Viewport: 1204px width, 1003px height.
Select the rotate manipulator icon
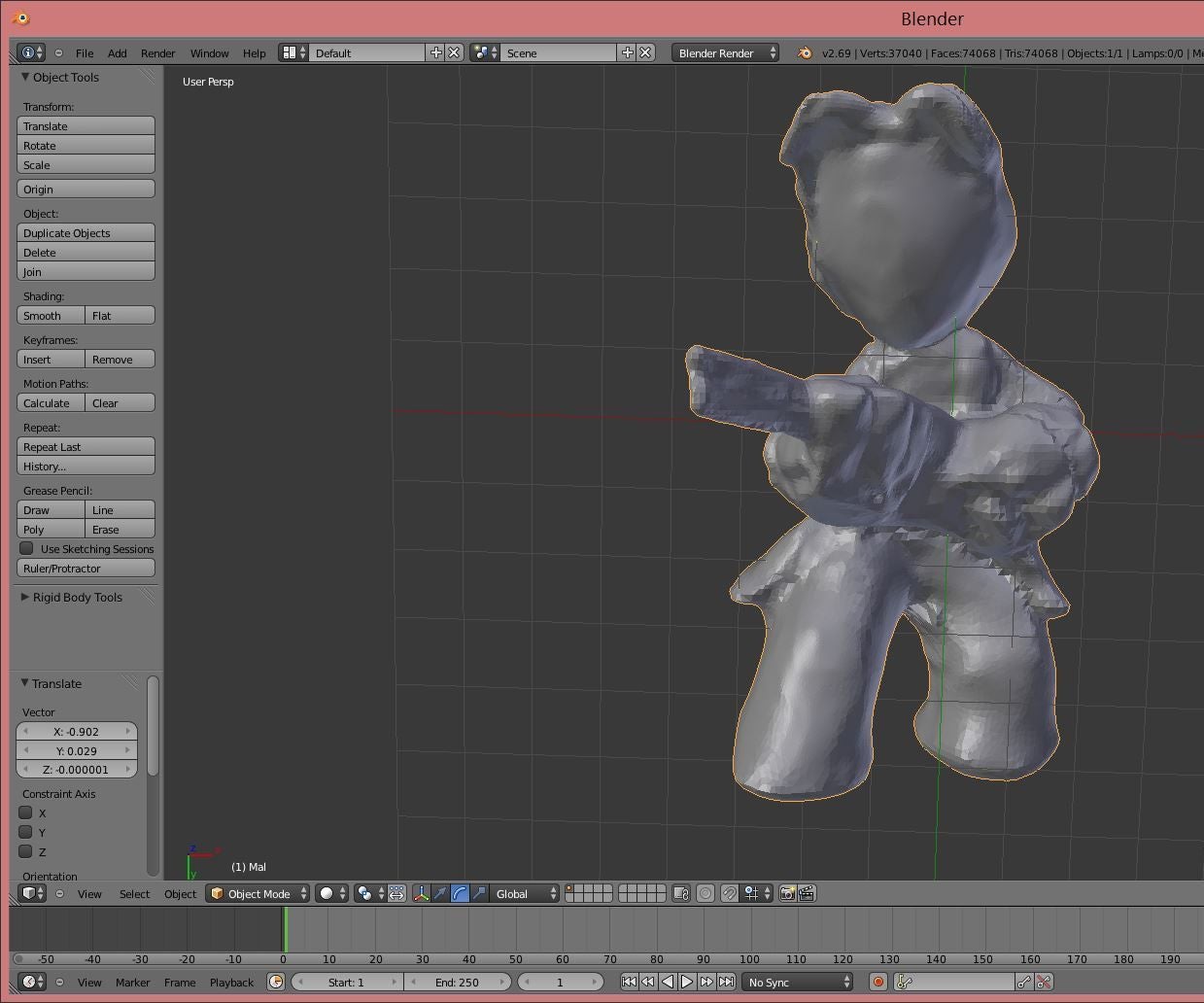[x=460, y=893]
